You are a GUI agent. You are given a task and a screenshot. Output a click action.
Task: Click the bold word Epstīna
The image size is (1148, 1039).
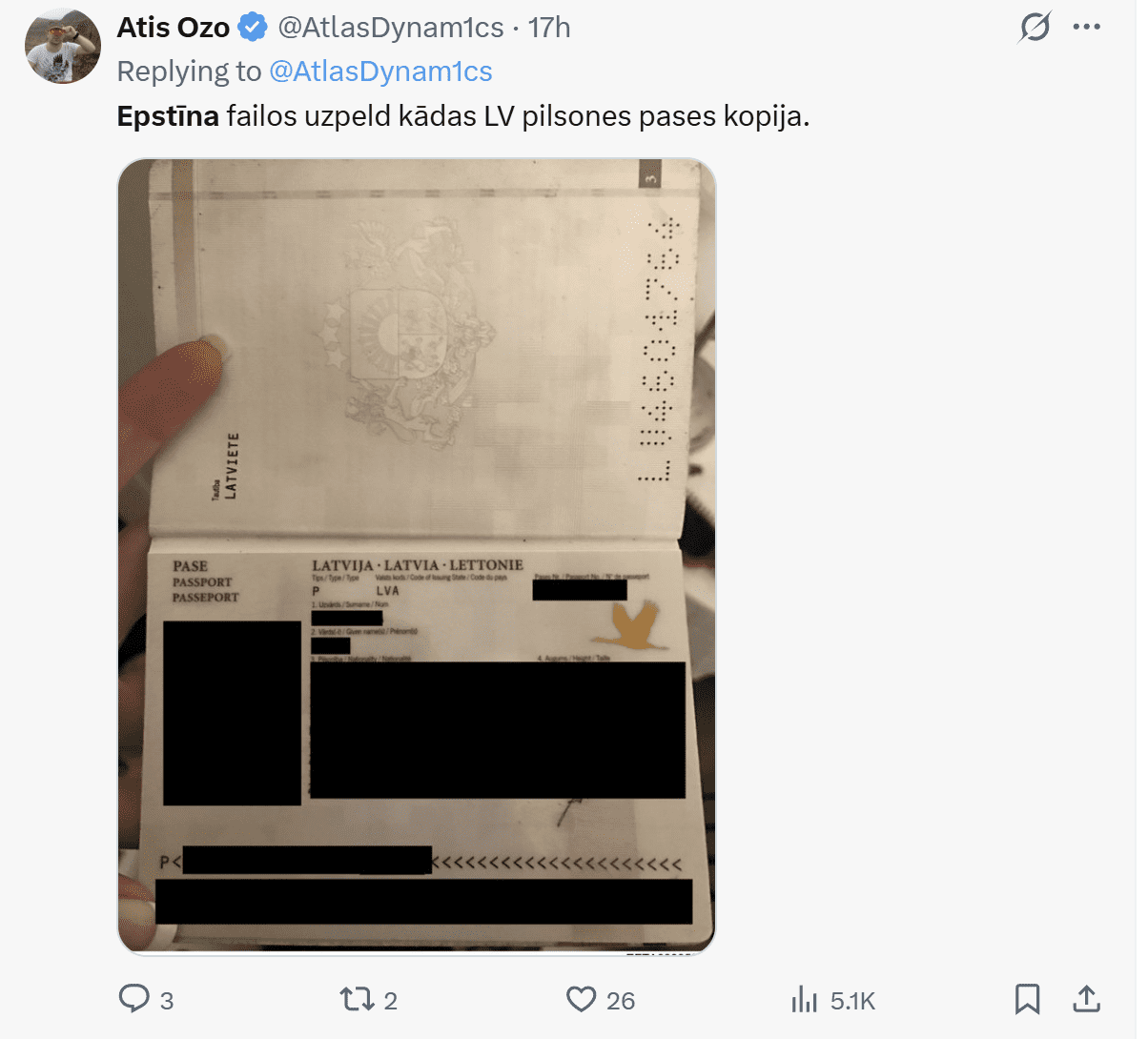coord(168,116)
